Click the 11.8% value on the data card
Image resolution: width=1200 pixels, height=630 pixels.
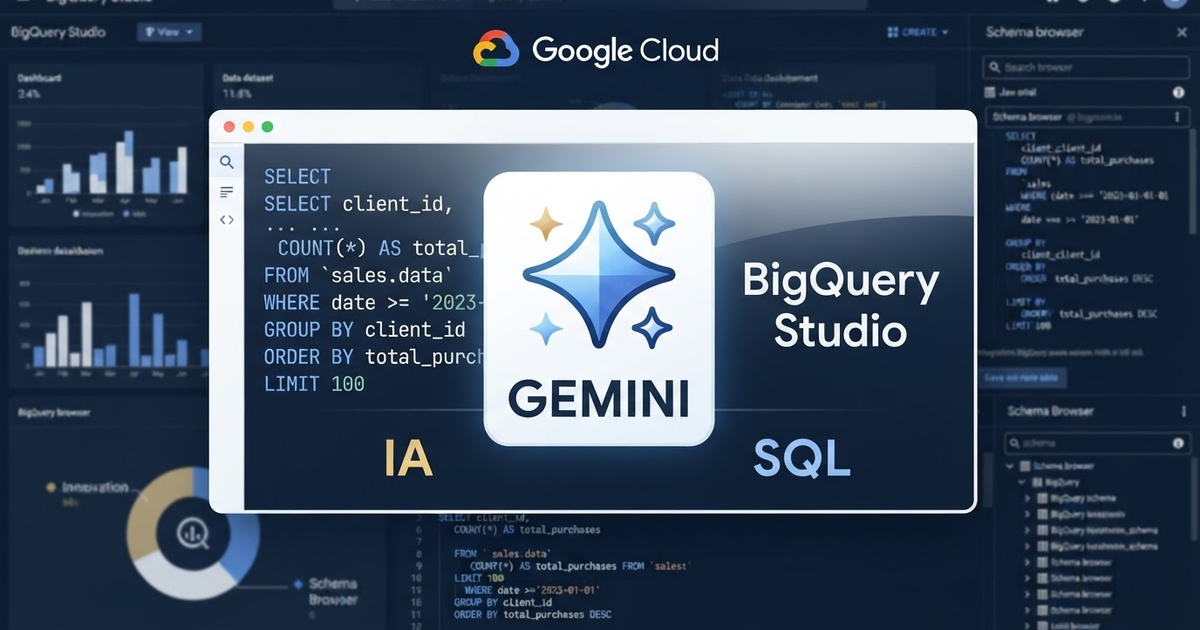tap(236, 93)
